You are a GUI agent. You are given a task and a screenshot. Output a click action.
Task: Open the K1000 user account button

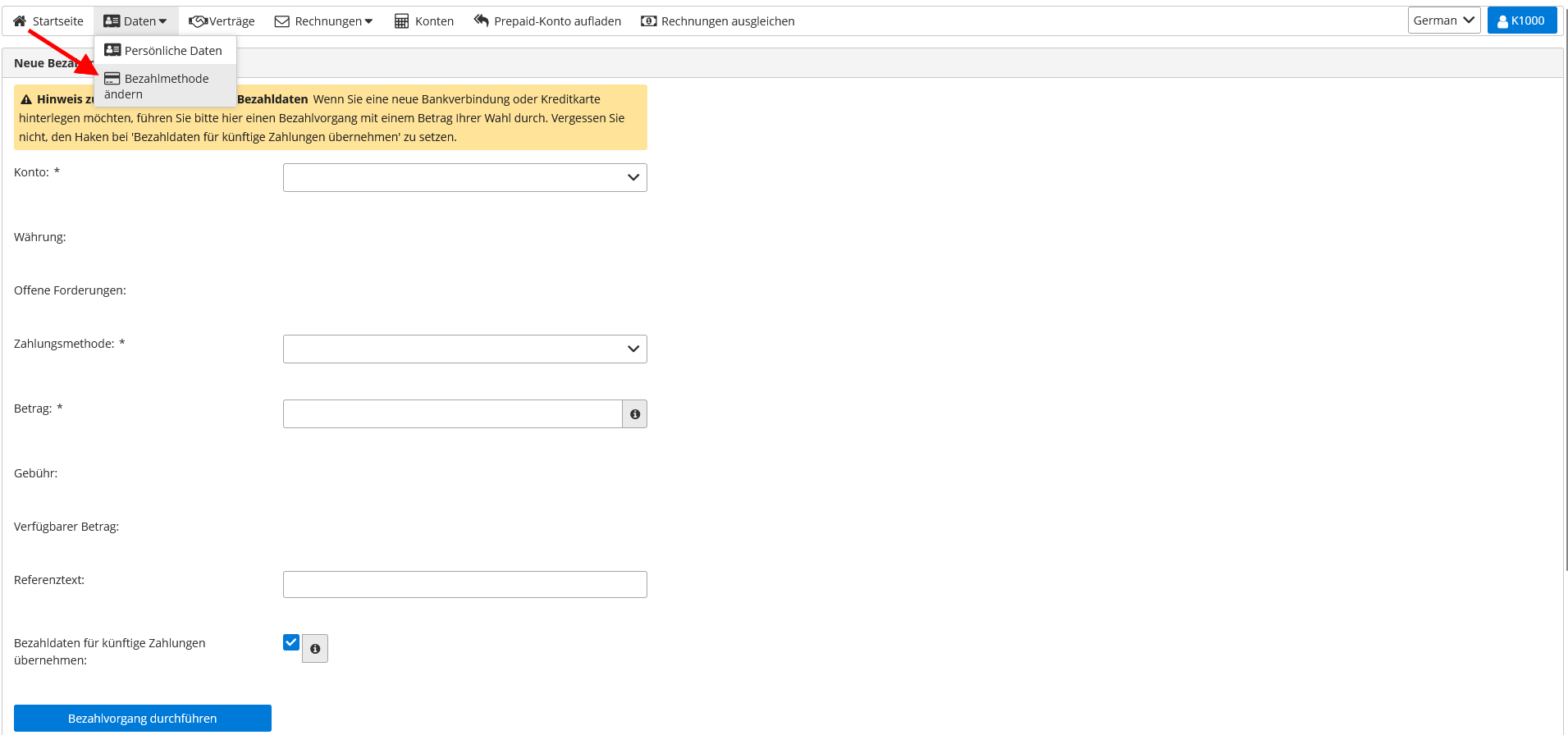[x=1521, y=21]
